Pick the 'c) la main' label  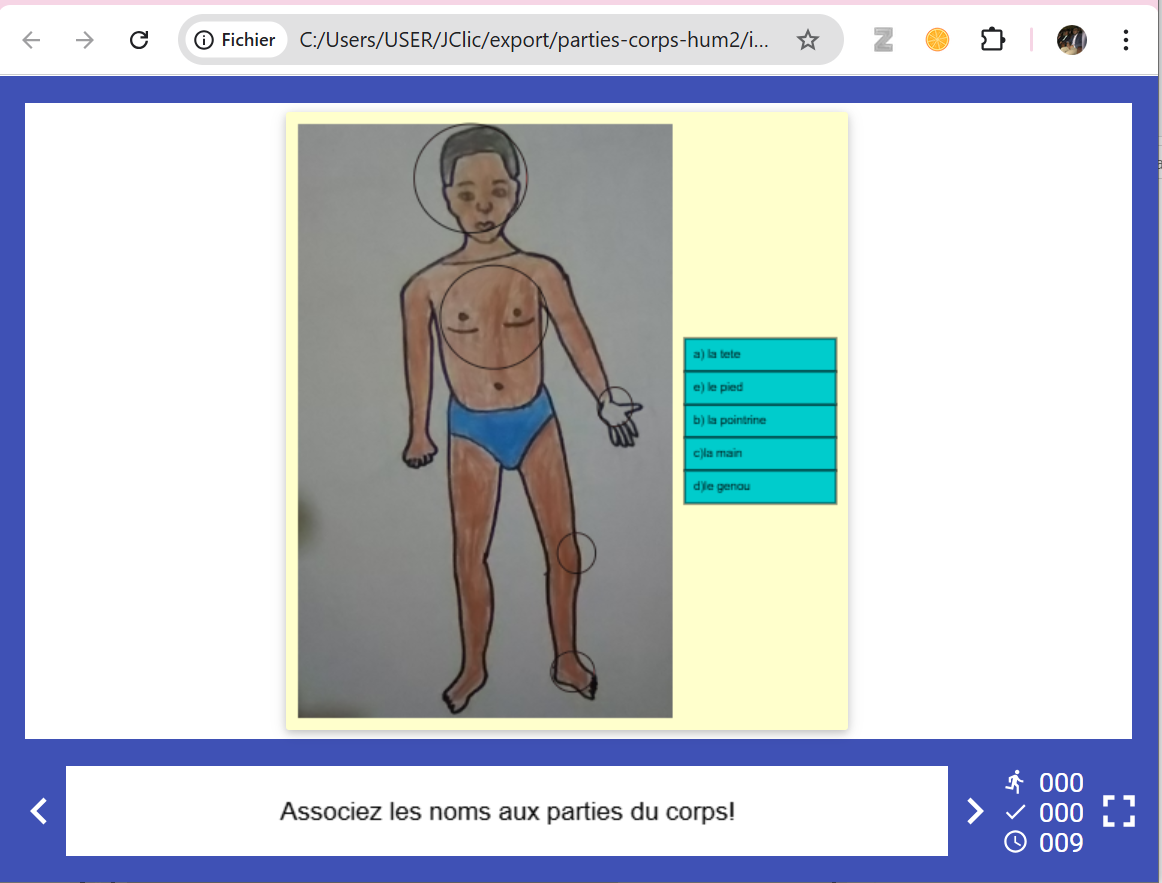[x=760, y=453]
